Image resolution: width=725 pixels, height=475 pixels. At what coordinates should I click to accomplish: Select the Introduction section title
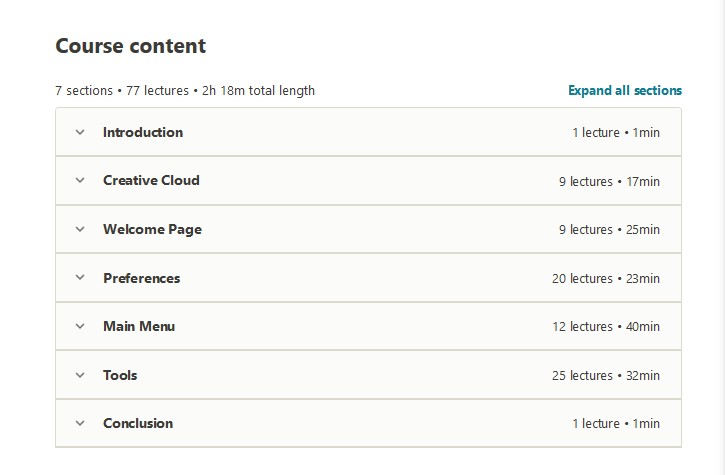(x=143, y=132)
